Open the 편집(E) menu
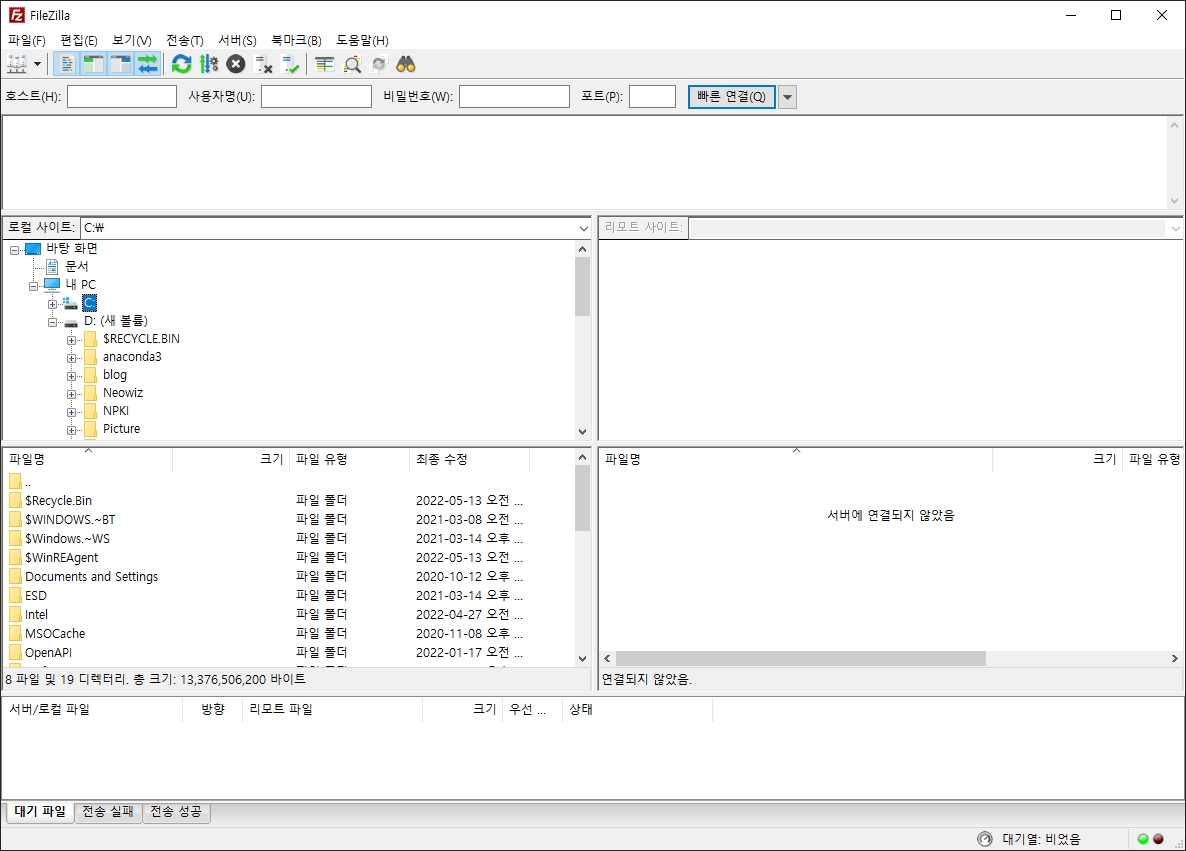The height and width of the screenshot is (851, 1186). click(79, 40)
